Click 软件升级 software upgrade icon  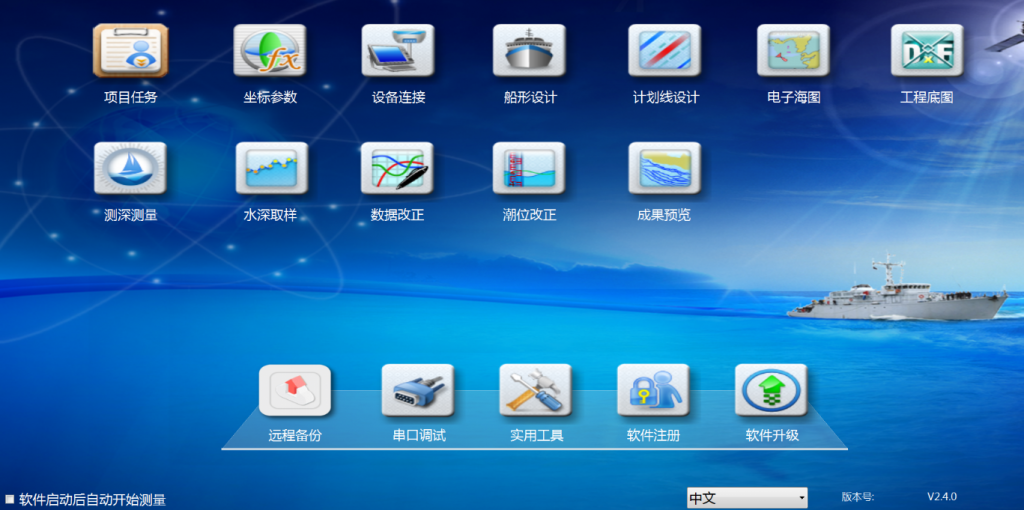[771, 391]
